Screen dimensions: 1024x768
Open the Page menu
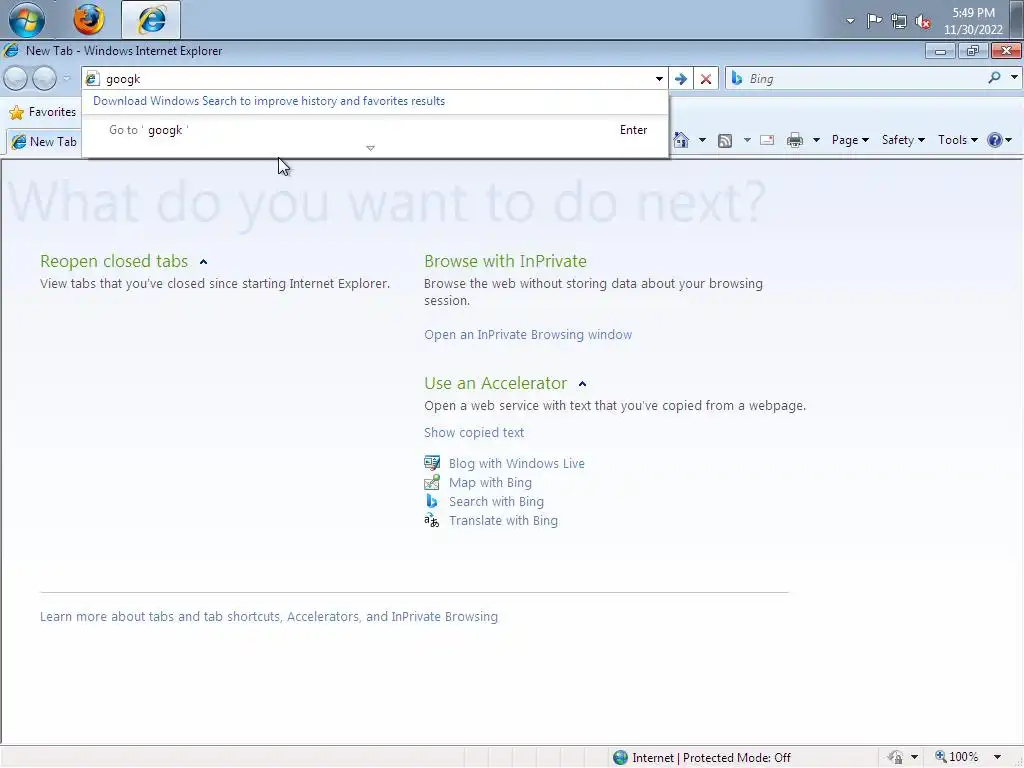pos(850,140)
